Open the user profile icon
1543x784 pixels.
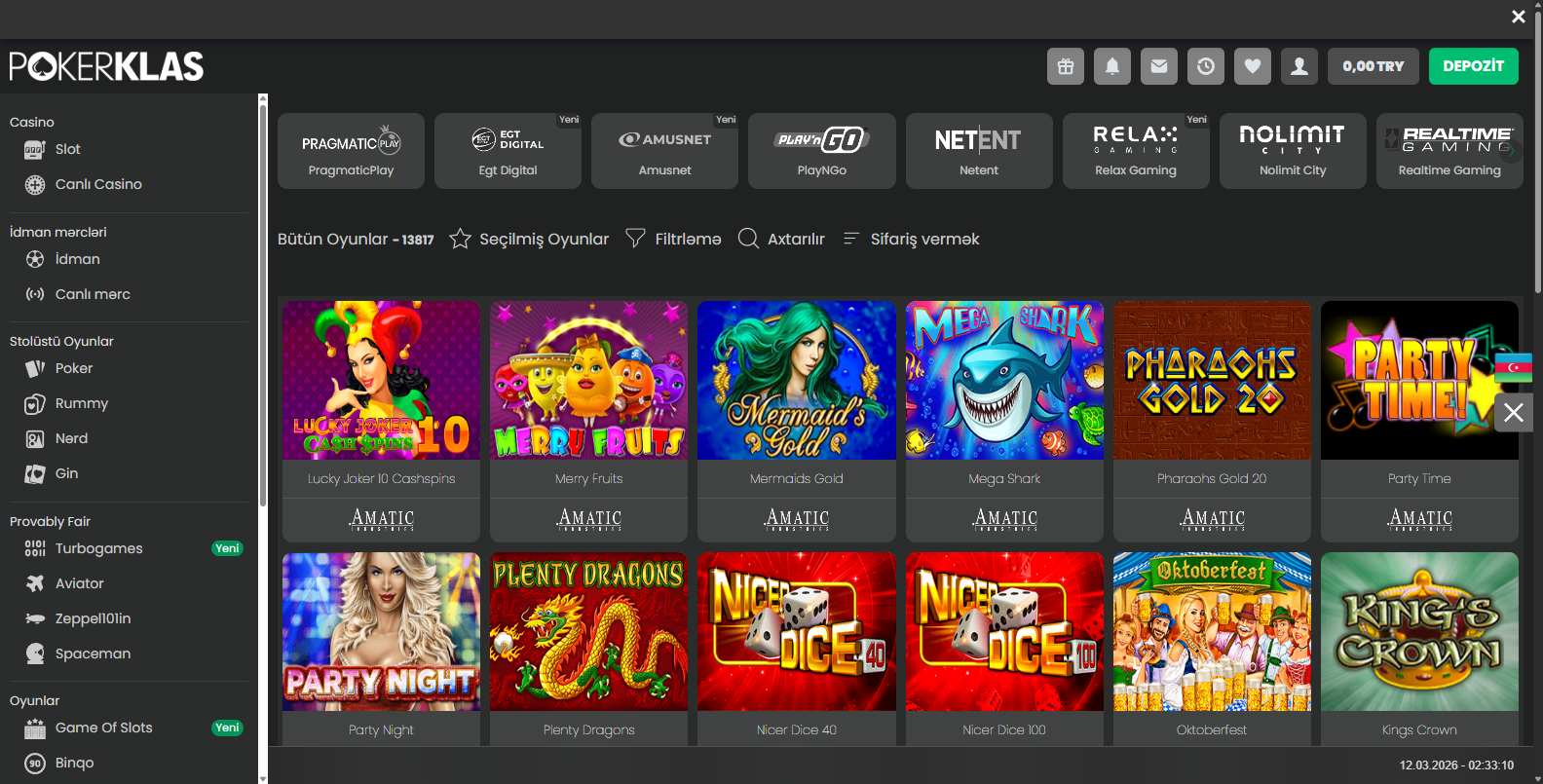point(1299,66)
